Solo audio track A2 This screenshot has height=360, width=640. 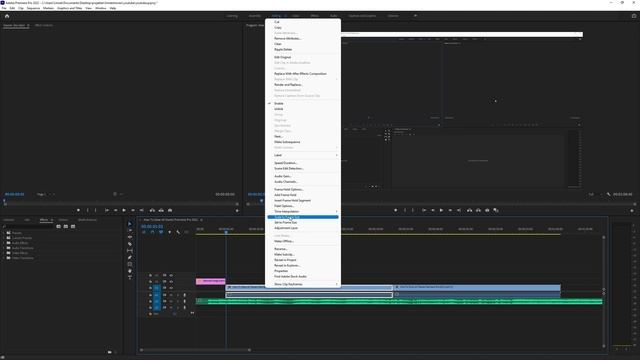tap(178, 301)
